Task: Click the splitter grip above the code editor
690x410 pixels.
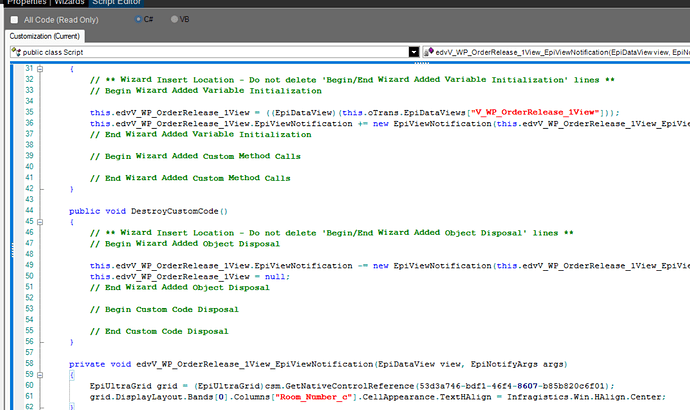Action: click(422, 63)
